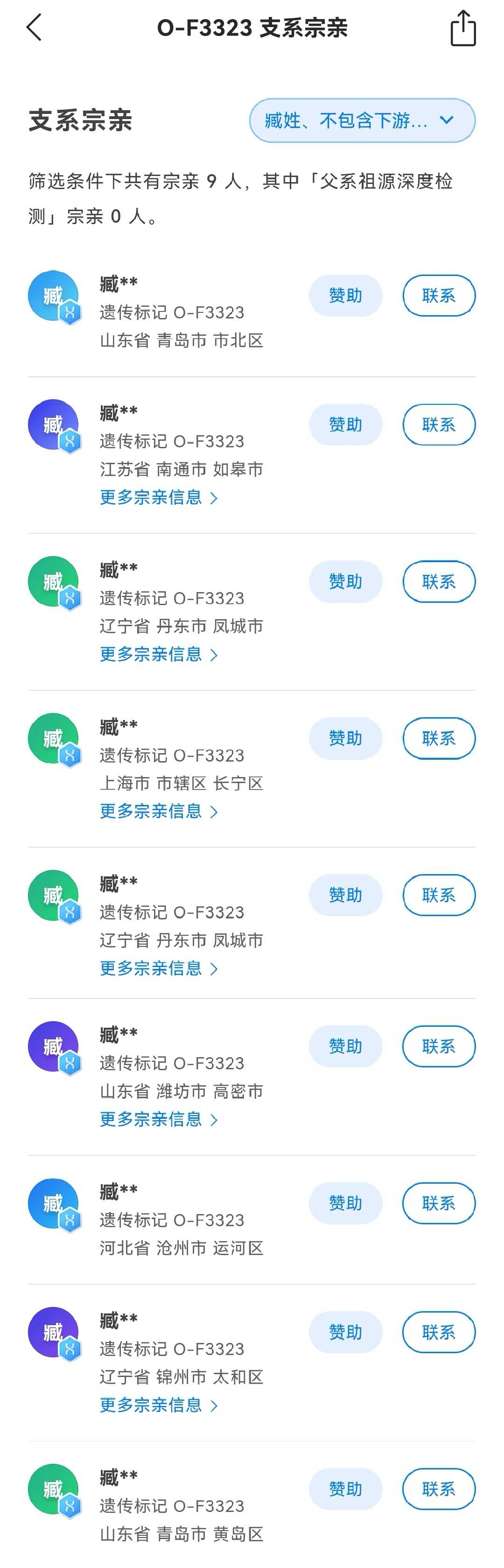Tap avatar of the 青岛市 市北区 member

[55, 297]
